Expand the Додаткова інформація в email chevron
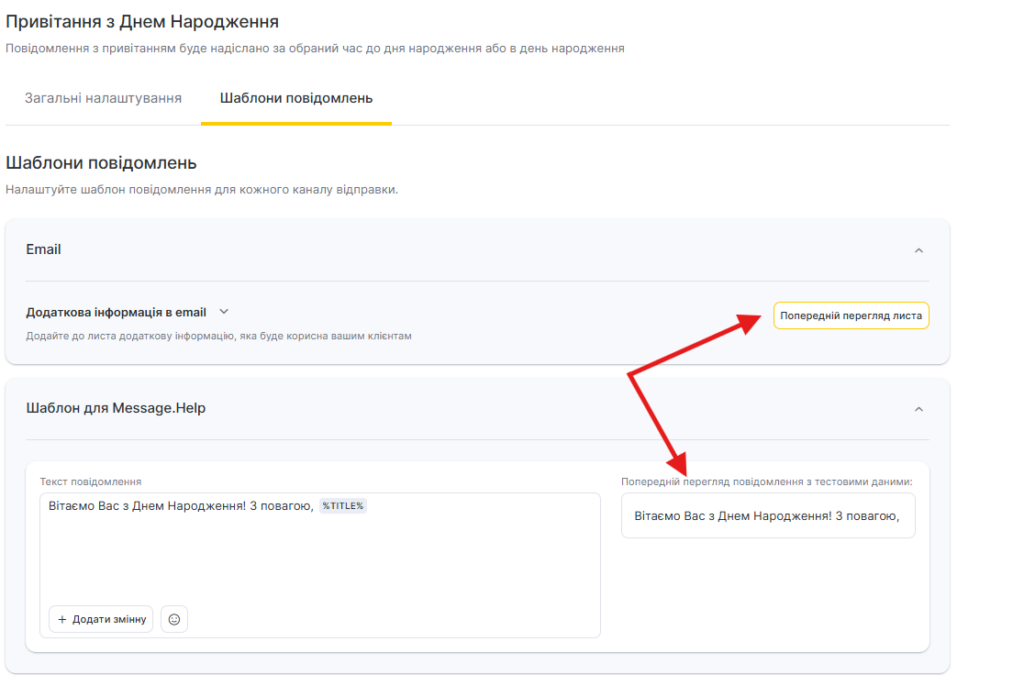1024x697 pixels. pyautogui.click(x=224, y=312)
